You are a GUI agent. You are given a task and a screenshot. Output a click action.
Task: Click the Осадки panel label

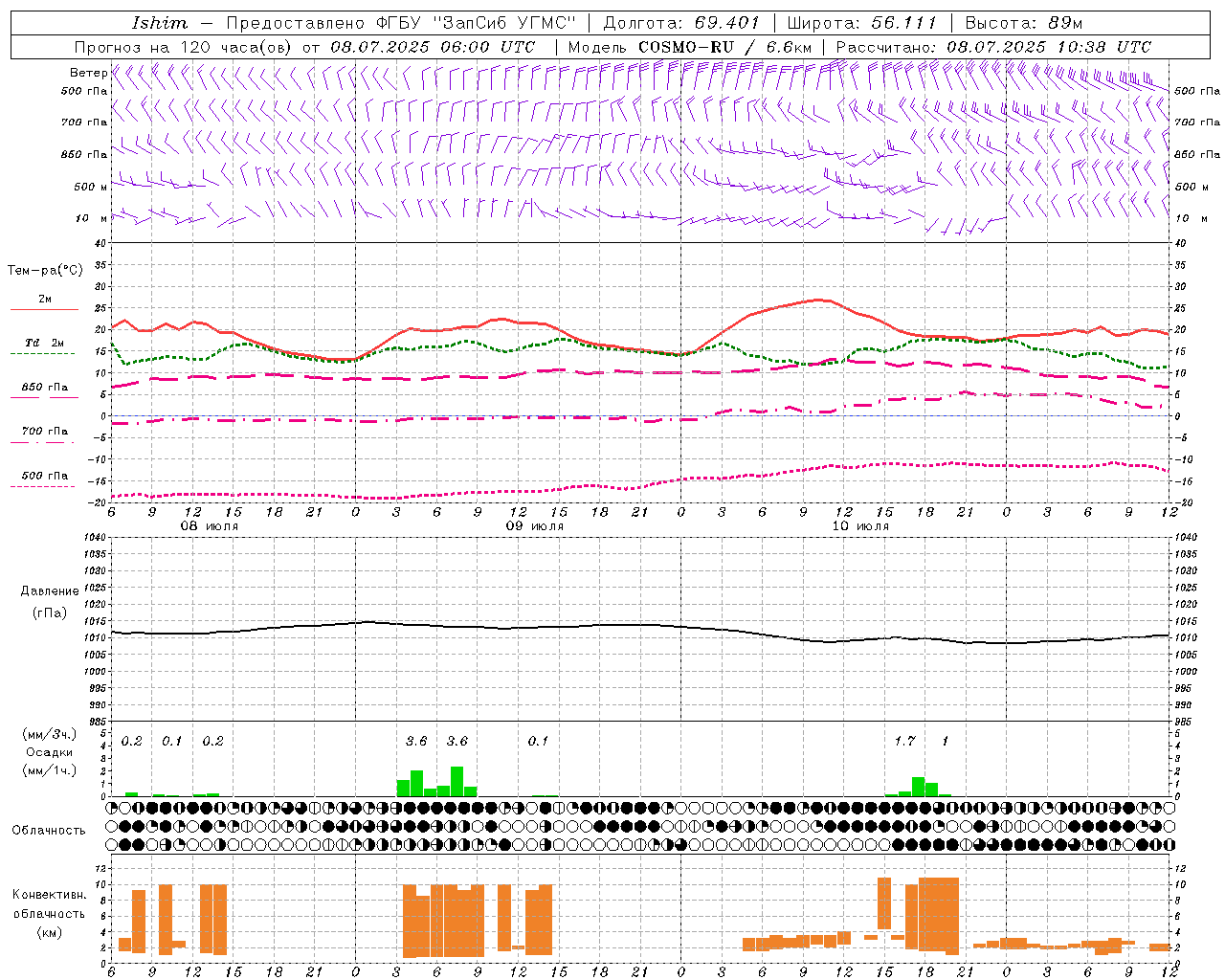[49, 752]
